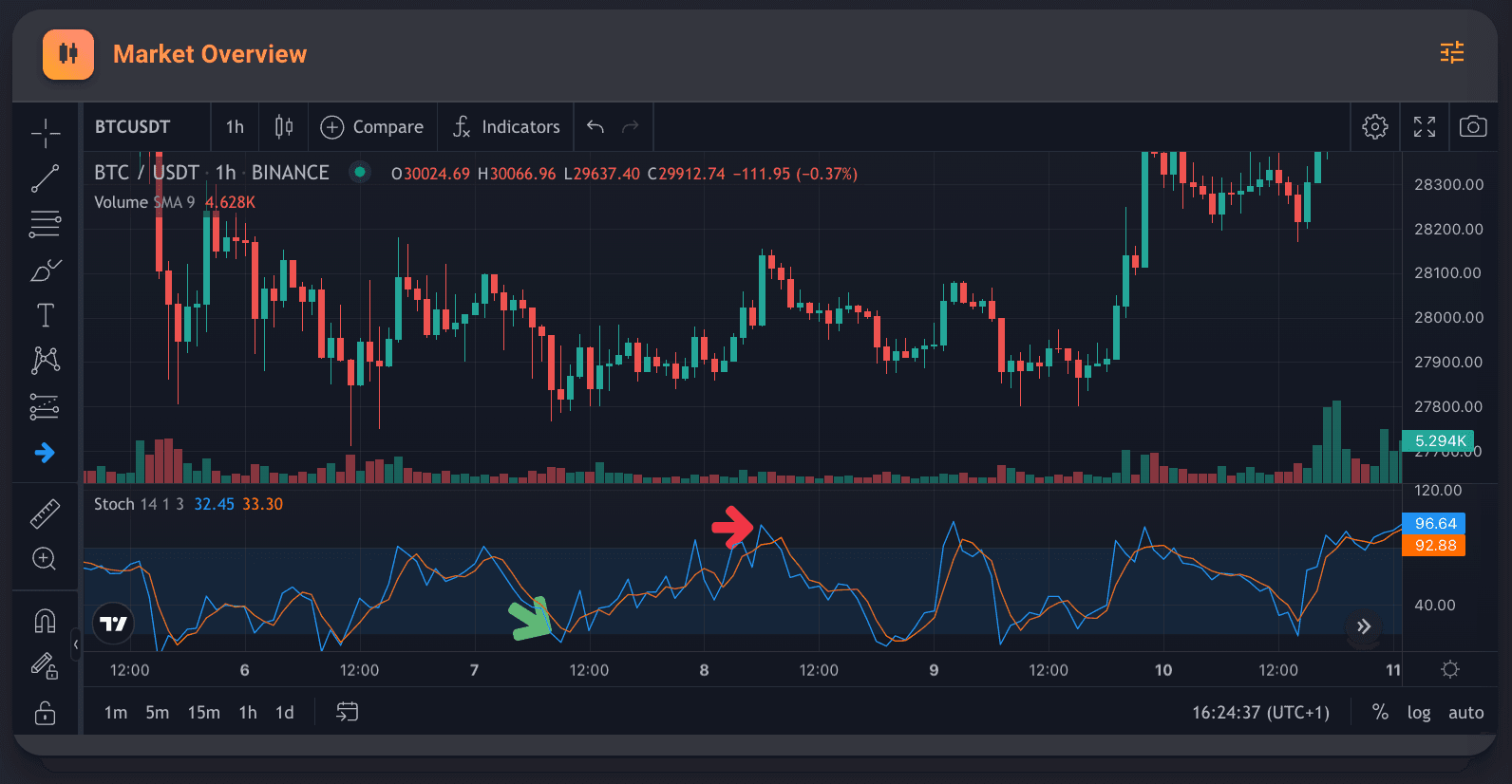Screen dimensions: 1512x784
Task: Toggle auto scale on price axis
Action: point(1465,712)
